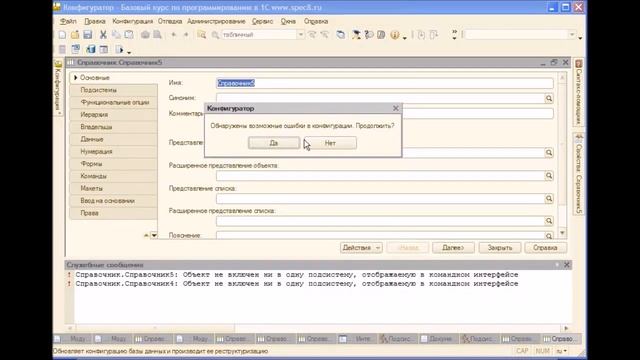Click the messages panel horizontal scrollbar right arrow
The height and width of the screenshot is (360, 640).
566,328
